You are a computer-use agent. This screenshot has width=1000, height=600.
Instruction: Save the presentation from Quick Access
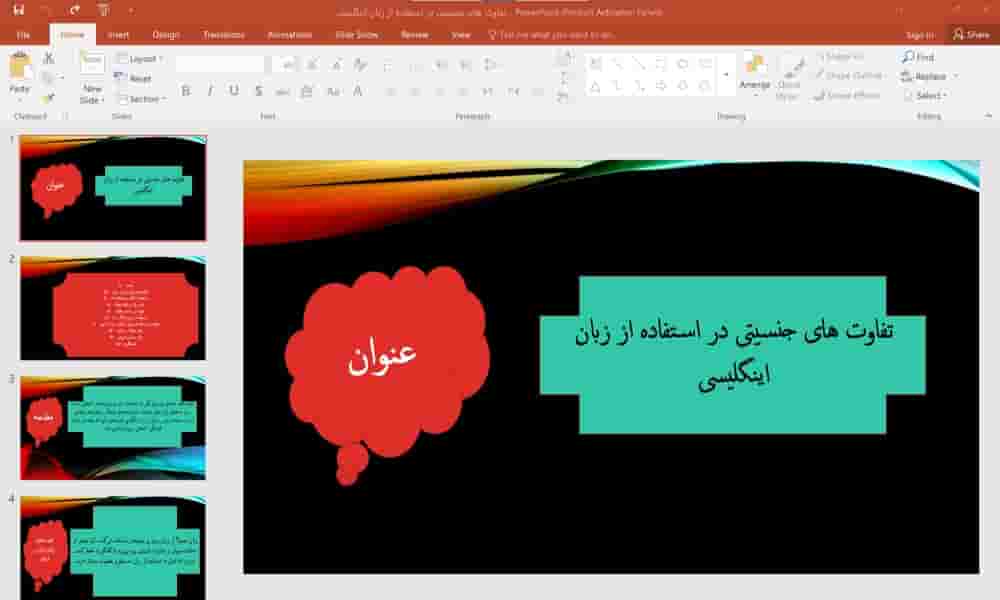[19, 9]
